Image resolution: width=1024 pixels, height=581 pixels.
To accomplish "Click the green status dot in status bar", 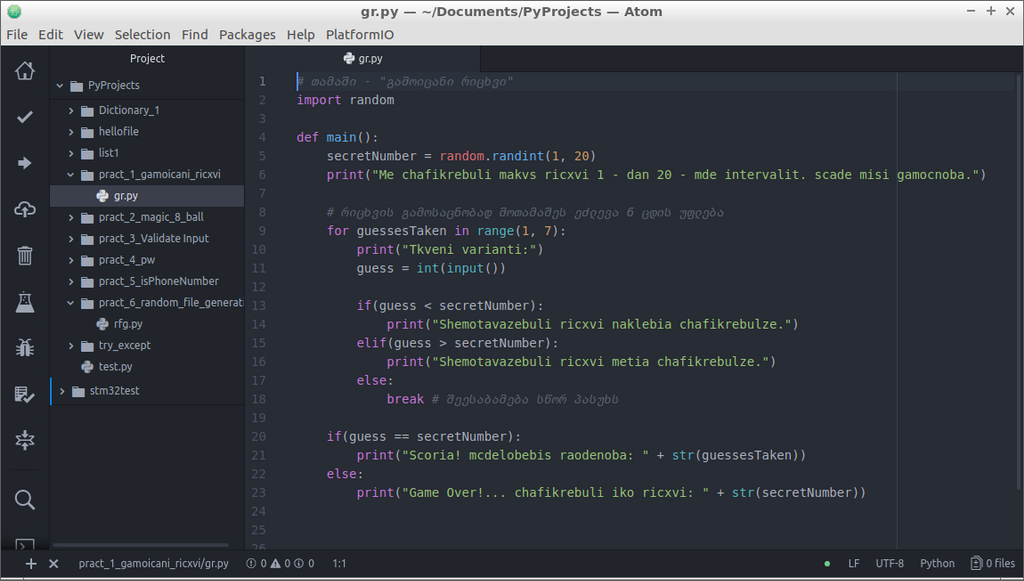I will (x=827, y=563).
